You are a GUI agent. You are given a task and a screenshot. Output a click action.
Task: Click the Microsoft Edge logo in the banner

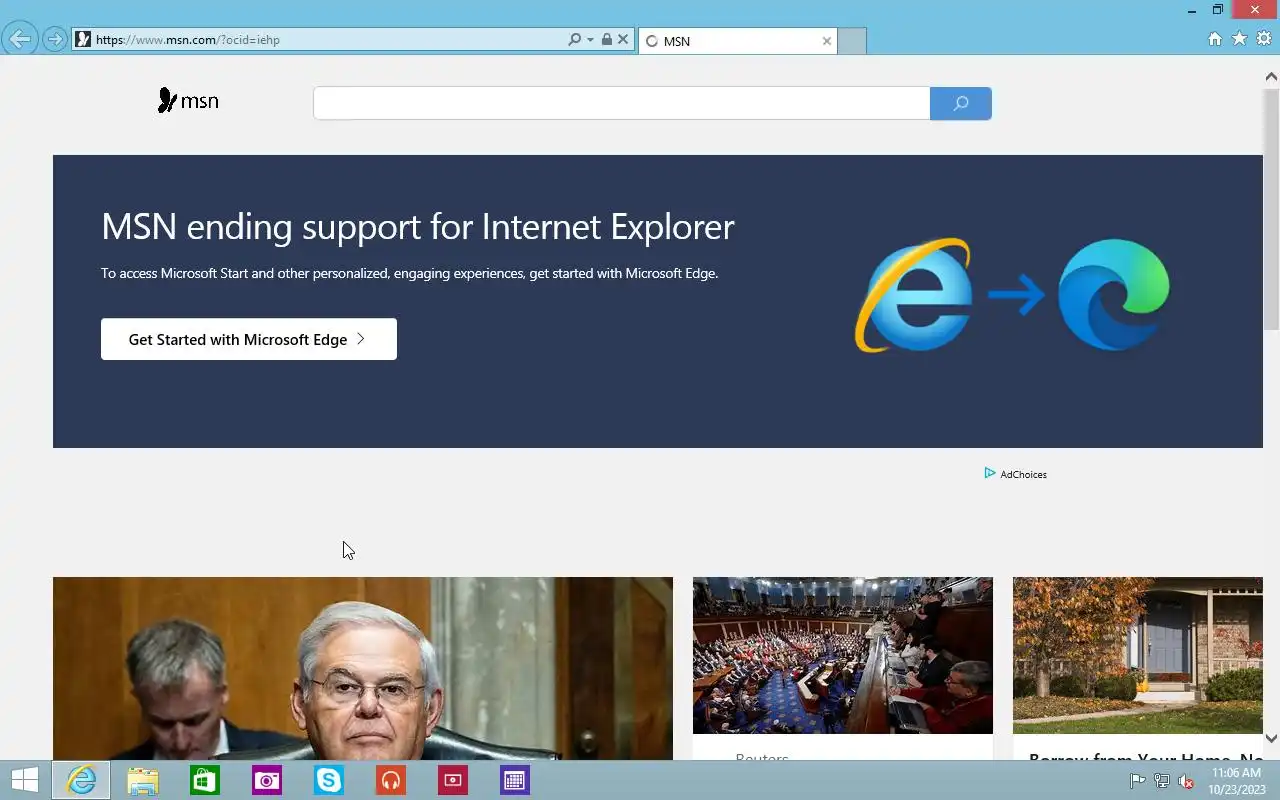pyautogui.click(x=1114, y=295)
